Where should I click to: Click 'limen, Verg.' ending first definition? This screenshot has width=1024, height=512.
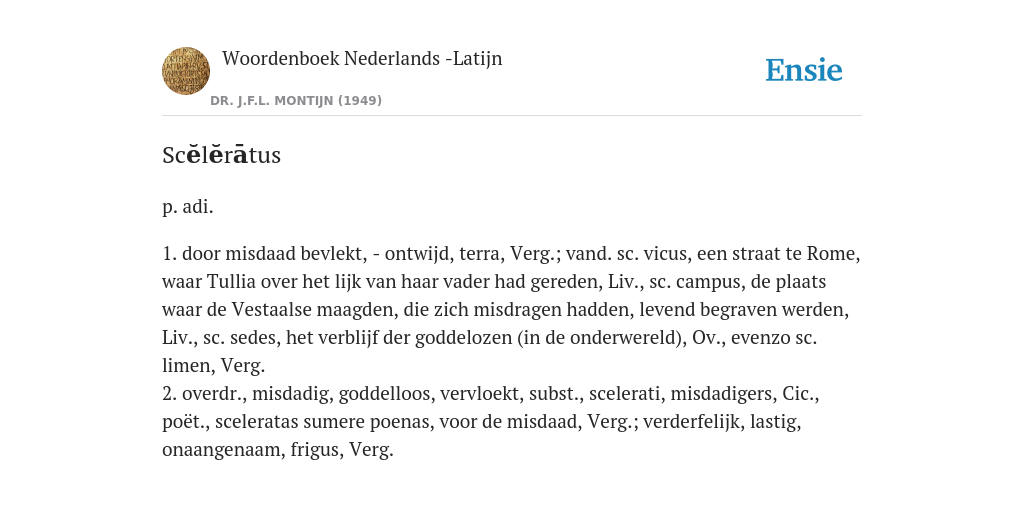(x=214, y=366)
